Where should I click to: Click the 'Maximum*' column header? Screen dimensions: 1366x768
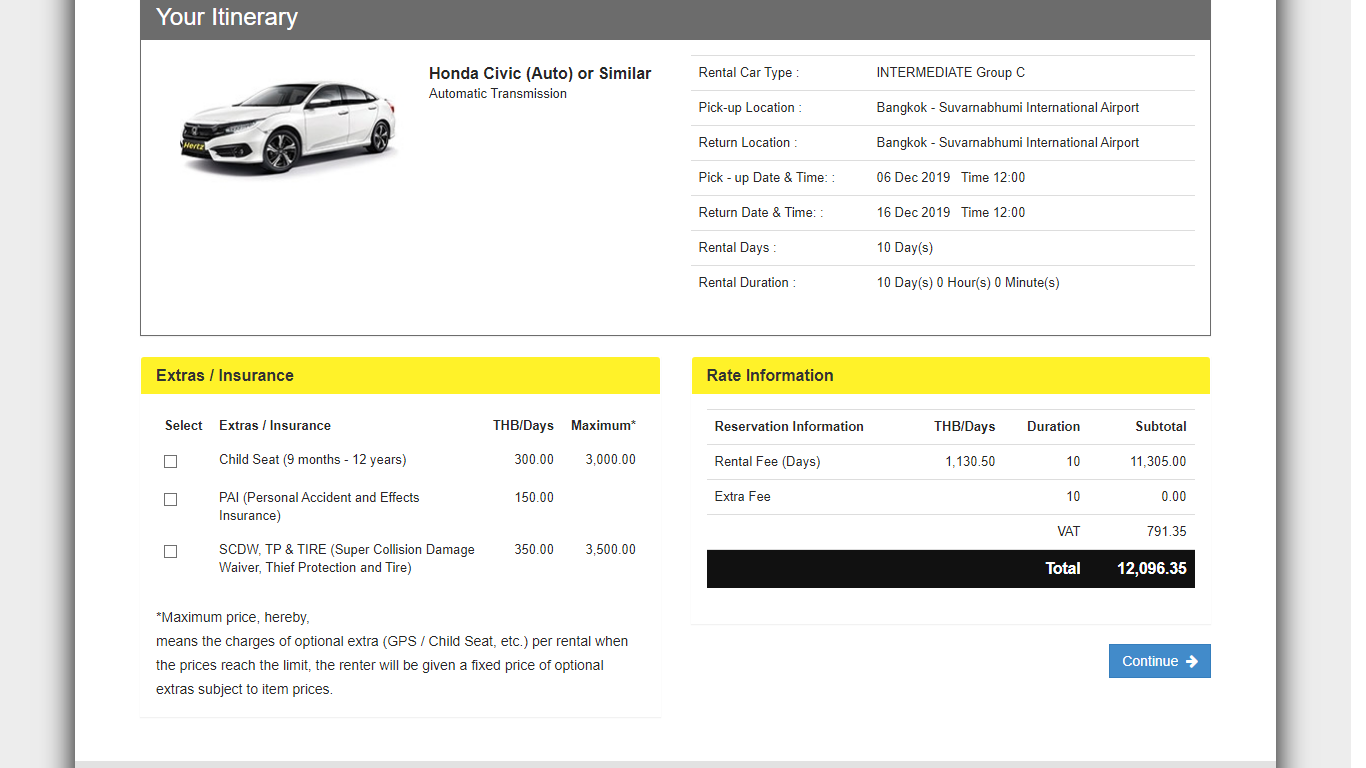(x=603, y=425)
